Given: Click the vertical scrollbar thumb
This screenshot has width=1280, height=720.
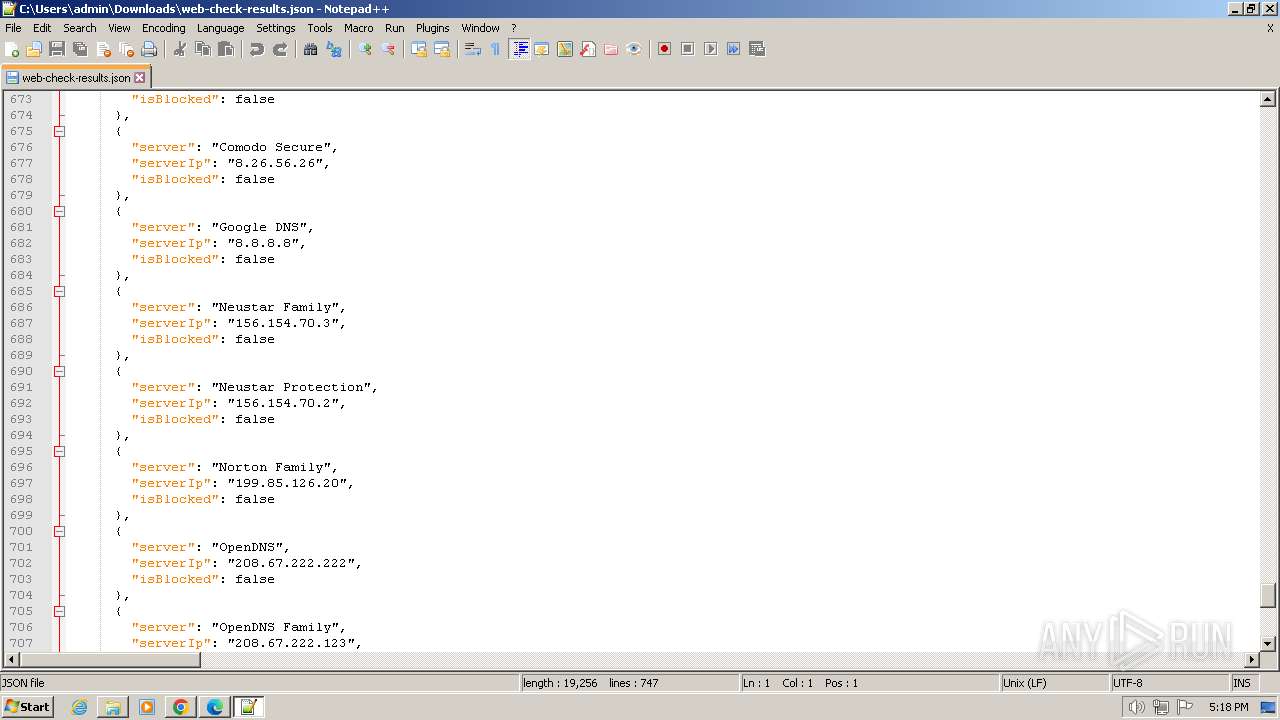Looking at the screenshot, I should (x=1267, y=595).
